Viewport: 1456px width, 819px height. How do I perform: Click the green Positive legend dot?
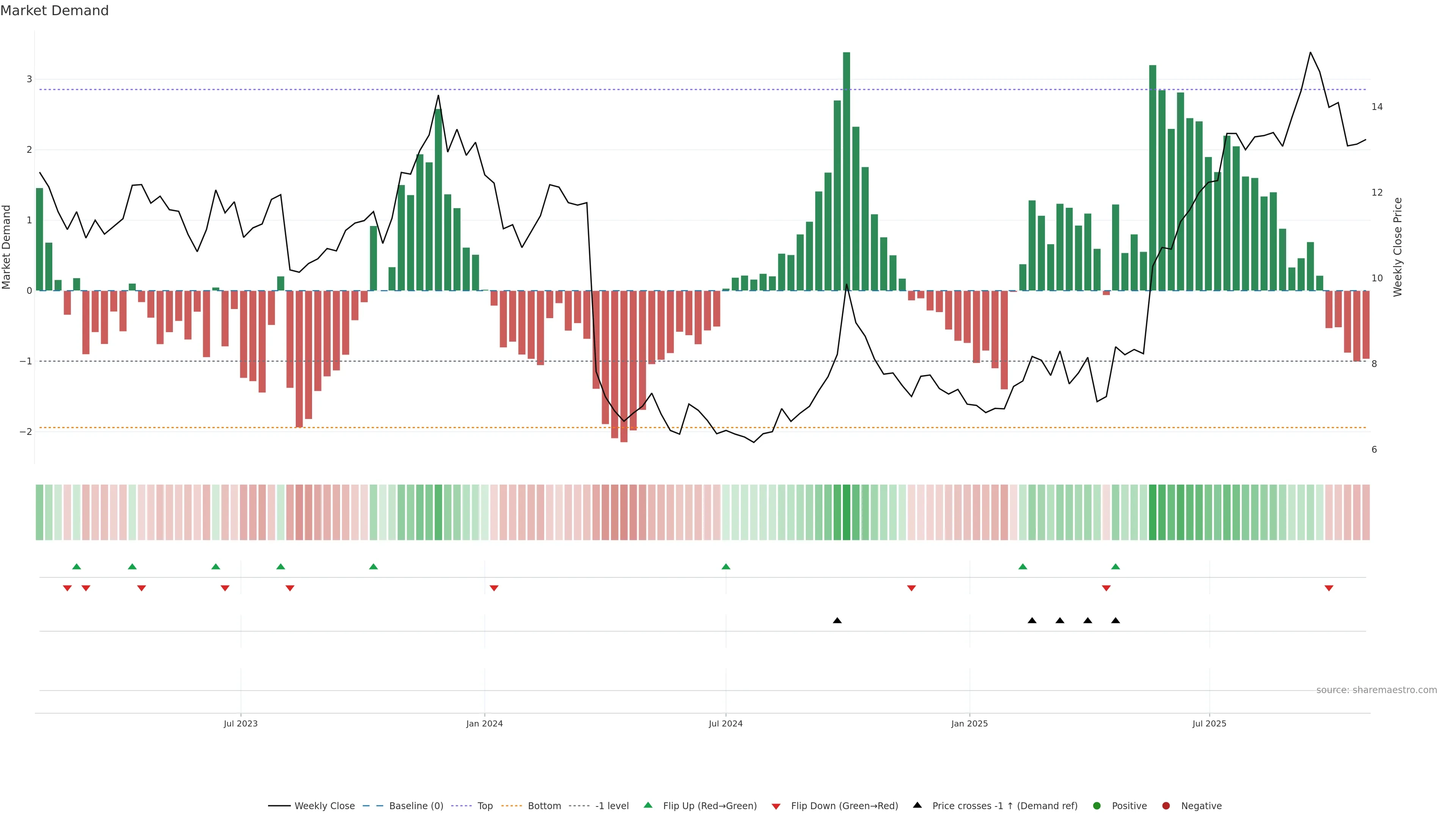pyautogui.click(x=1097, y=805)
